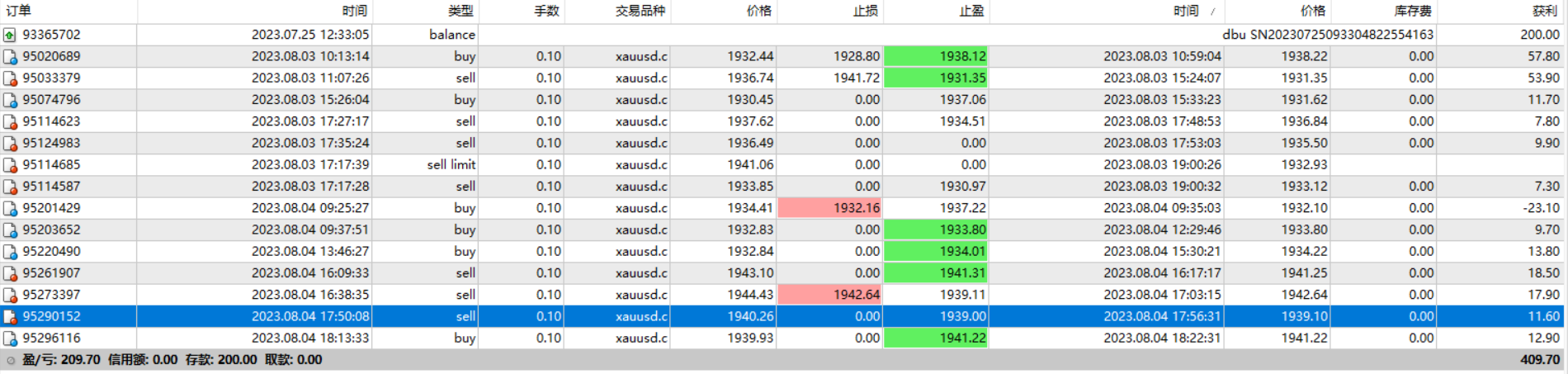
Task: Click the order icon beside 95201429
Action: [10, 208]
